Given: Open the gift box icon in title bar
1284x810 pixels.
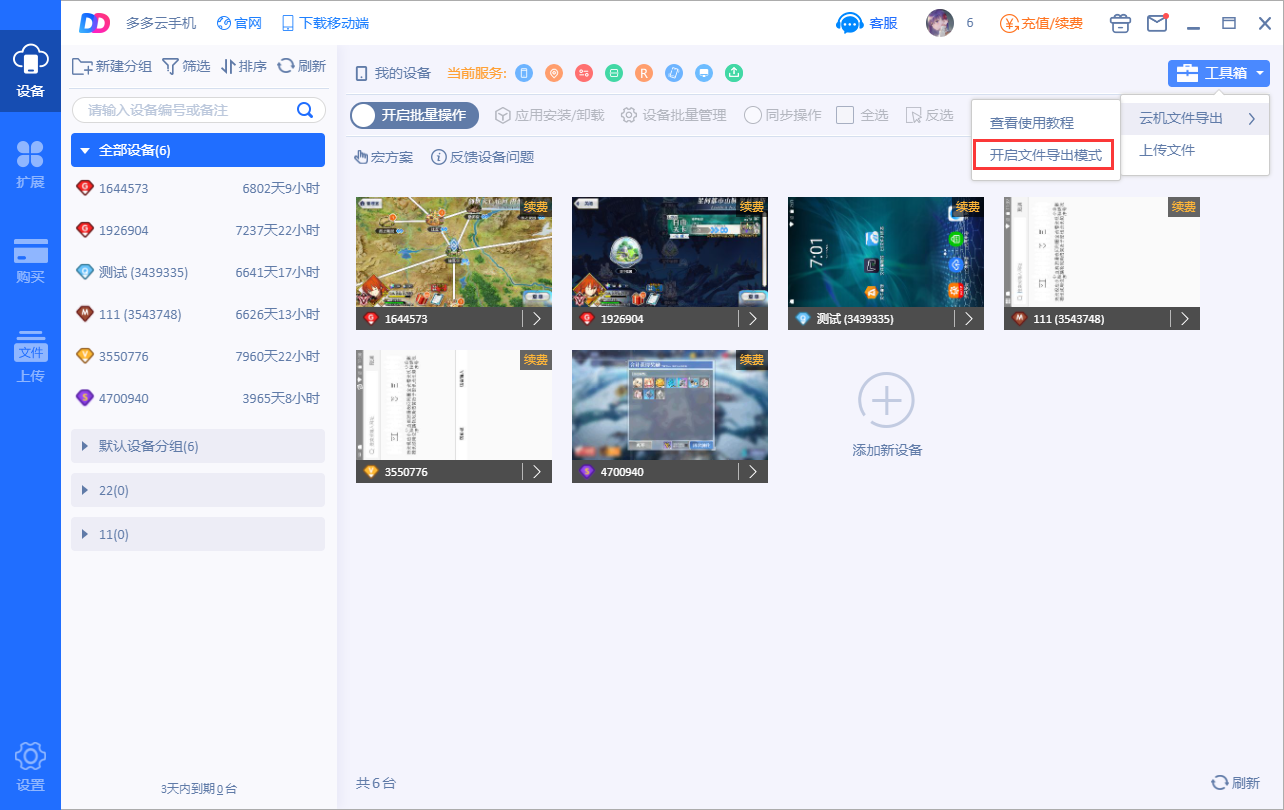Looking at the screenshot, I should click(x=1121, y=23).
